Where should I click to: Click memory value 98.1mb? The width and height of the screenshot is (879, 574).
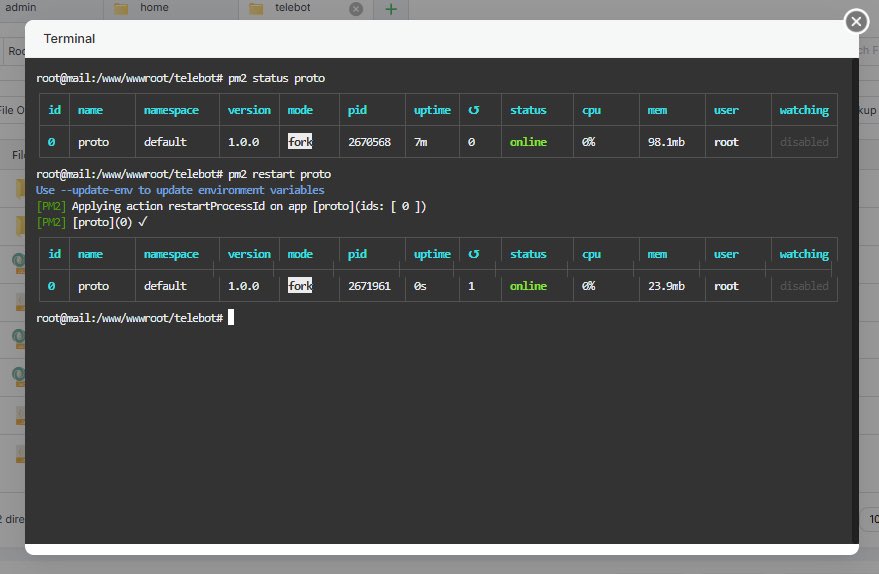(667, 142)
